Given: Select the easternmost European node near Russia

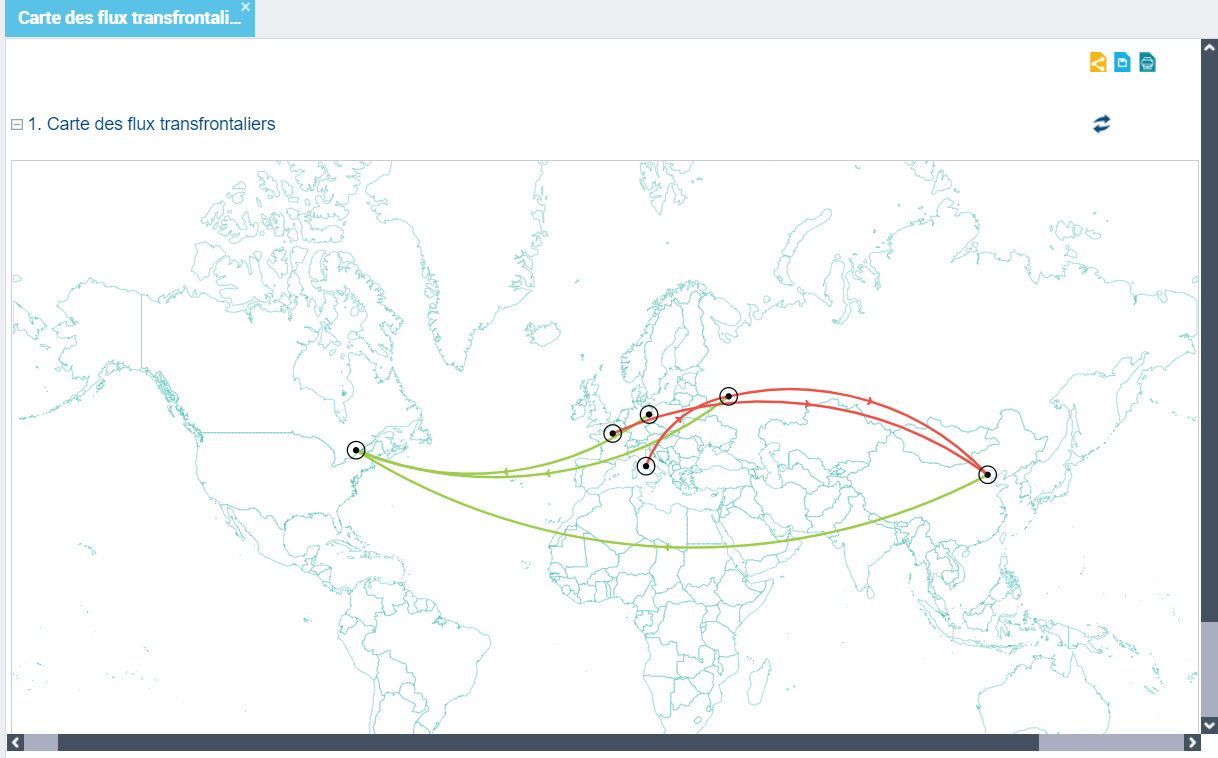Looking at the screenshot, I should [728, 396].
